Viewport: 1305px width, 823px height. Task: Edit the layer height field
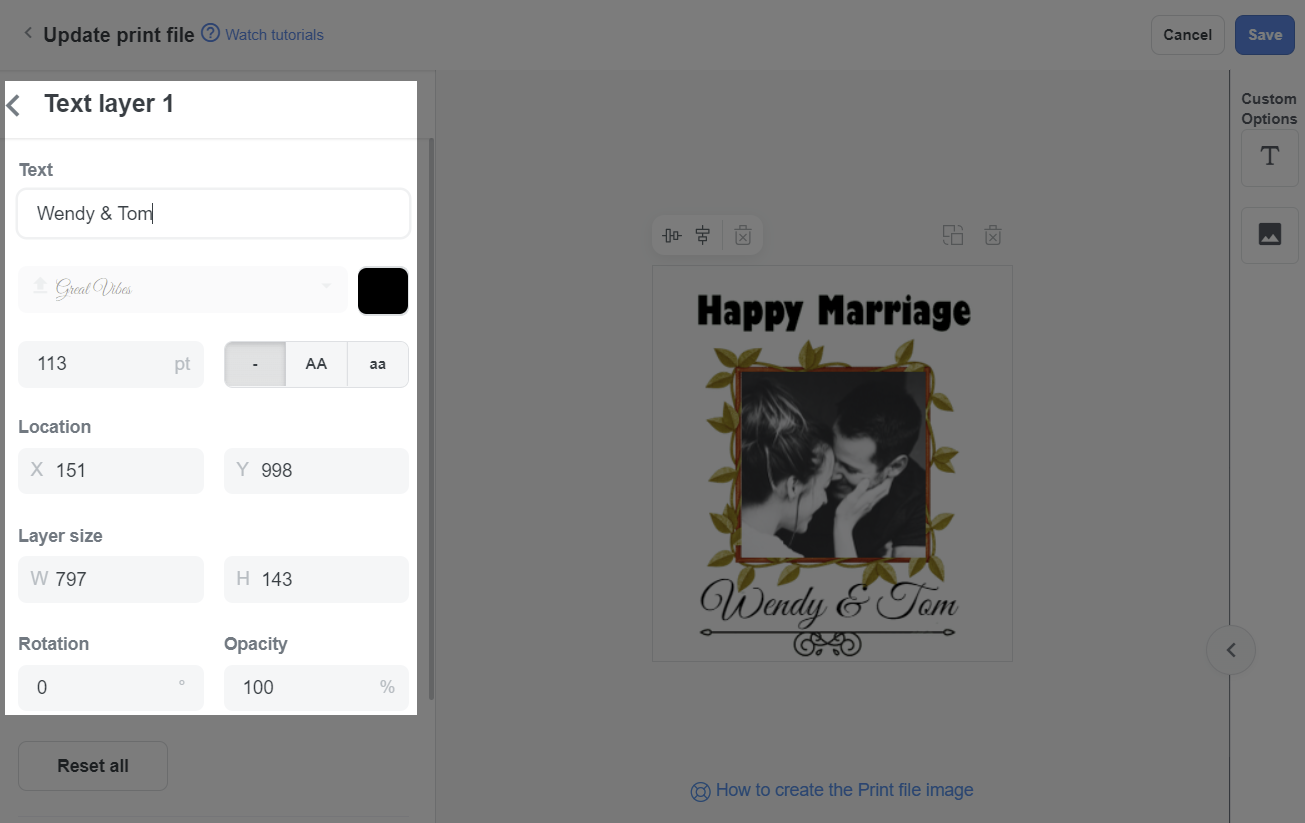(316, 579)
